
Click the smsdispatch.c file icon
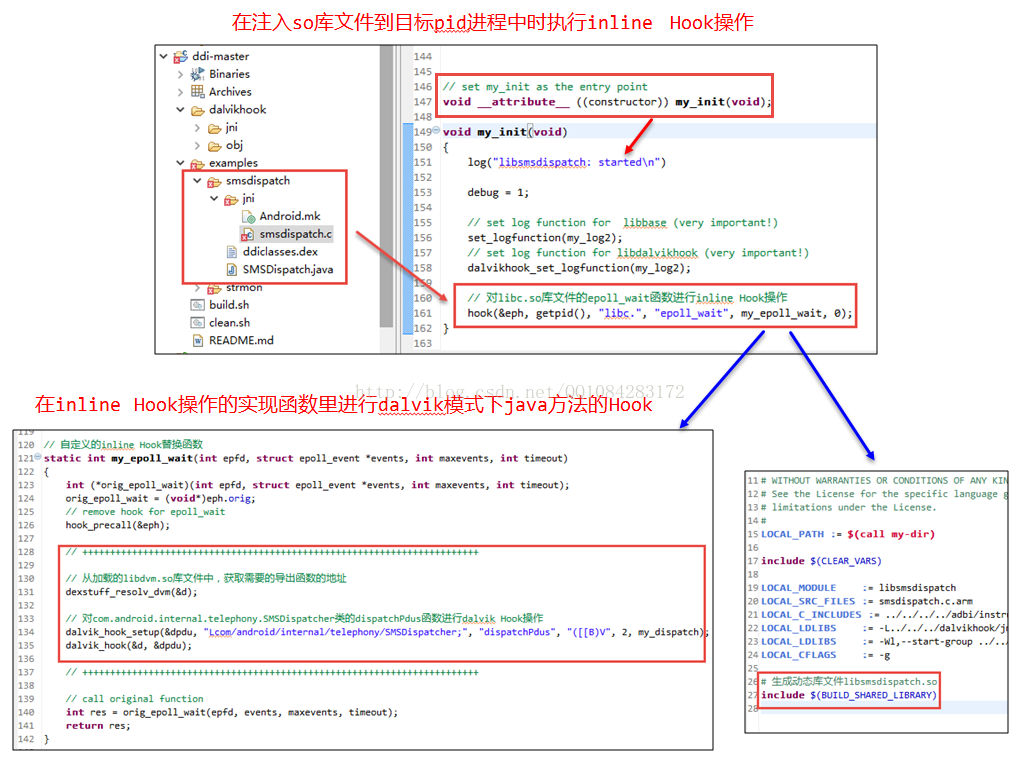247,234
